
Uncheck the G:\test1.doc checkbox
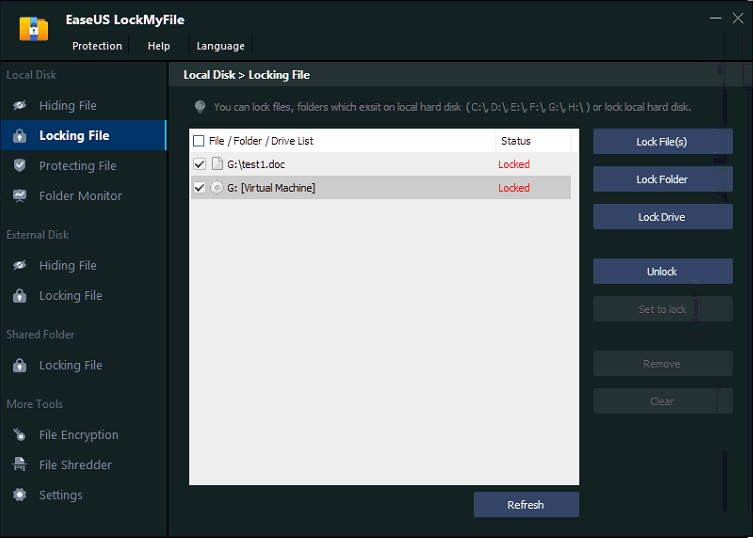[199, 164]
